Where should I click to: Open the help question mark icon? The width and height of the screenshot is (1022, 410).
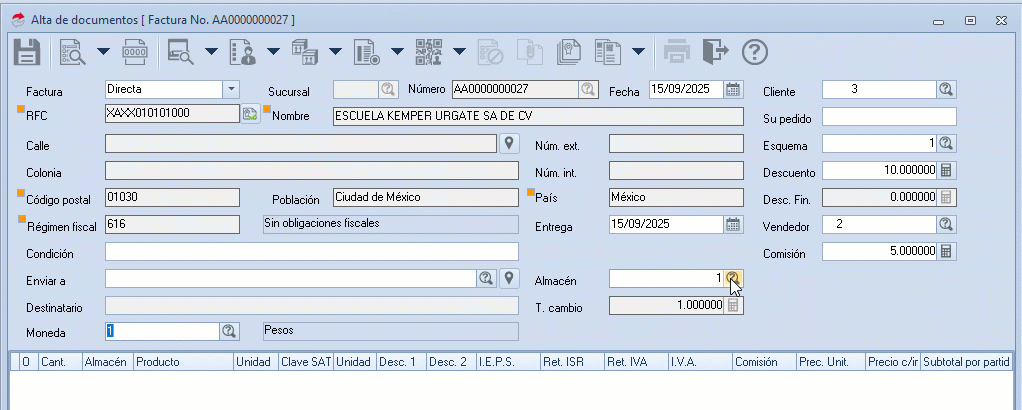click(755, 51)
